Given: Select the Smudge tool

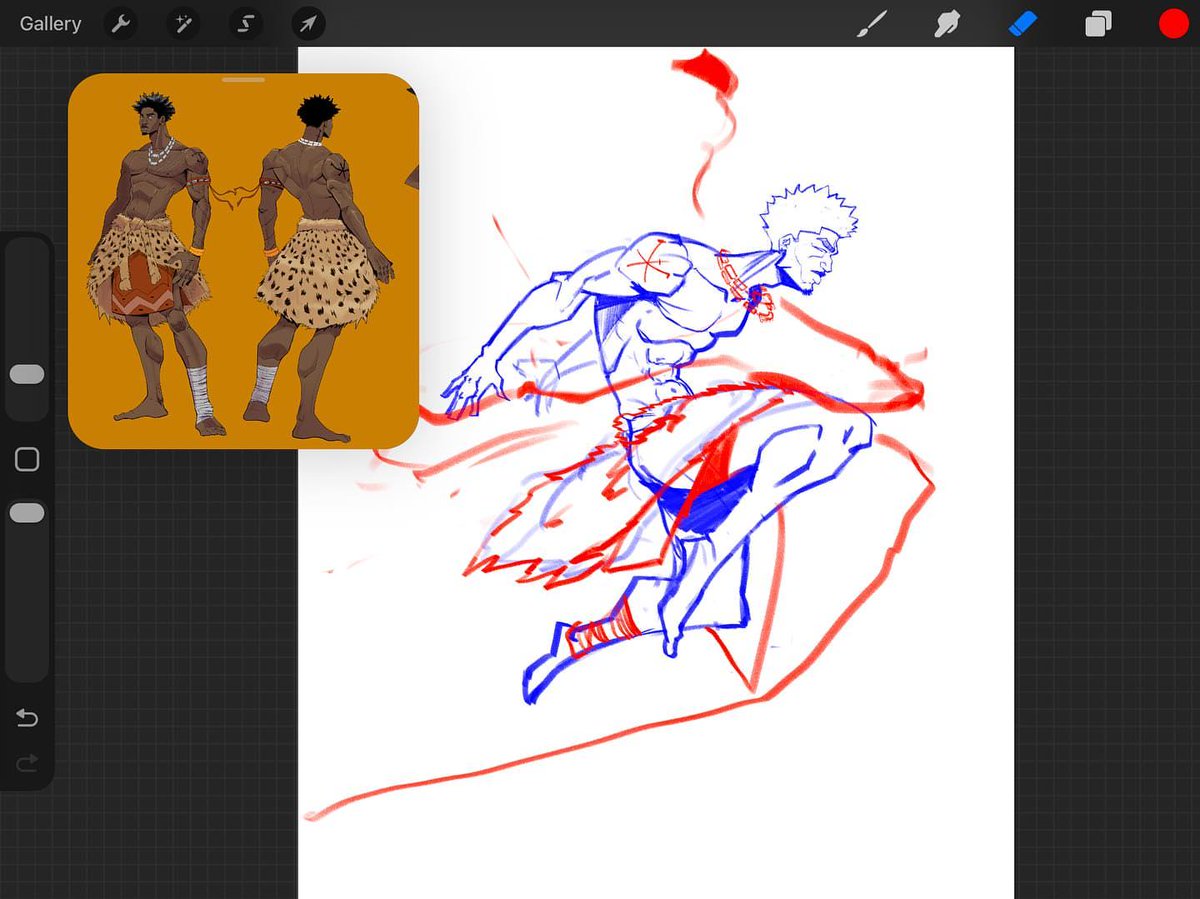Looking at the screenshot, I should tap(947, 24).
